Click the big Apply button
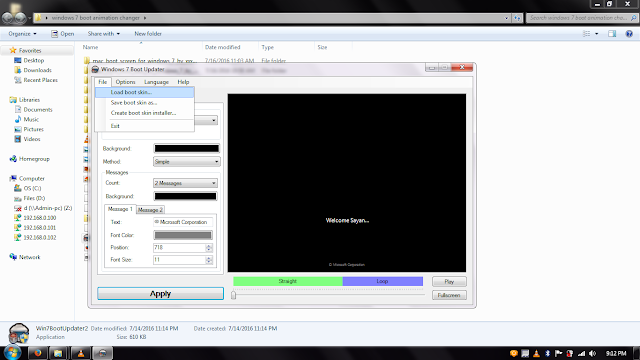The width and height of the screenshot is (640, 360). [x=160, y=293]
